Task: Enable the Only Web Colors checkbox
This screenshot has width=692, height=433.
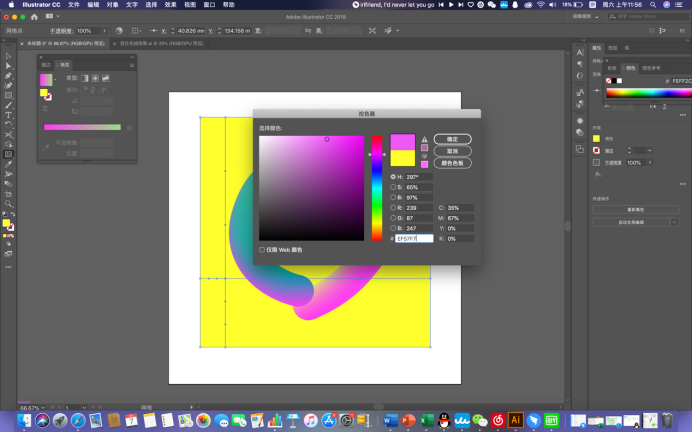Action: [262, 250]
